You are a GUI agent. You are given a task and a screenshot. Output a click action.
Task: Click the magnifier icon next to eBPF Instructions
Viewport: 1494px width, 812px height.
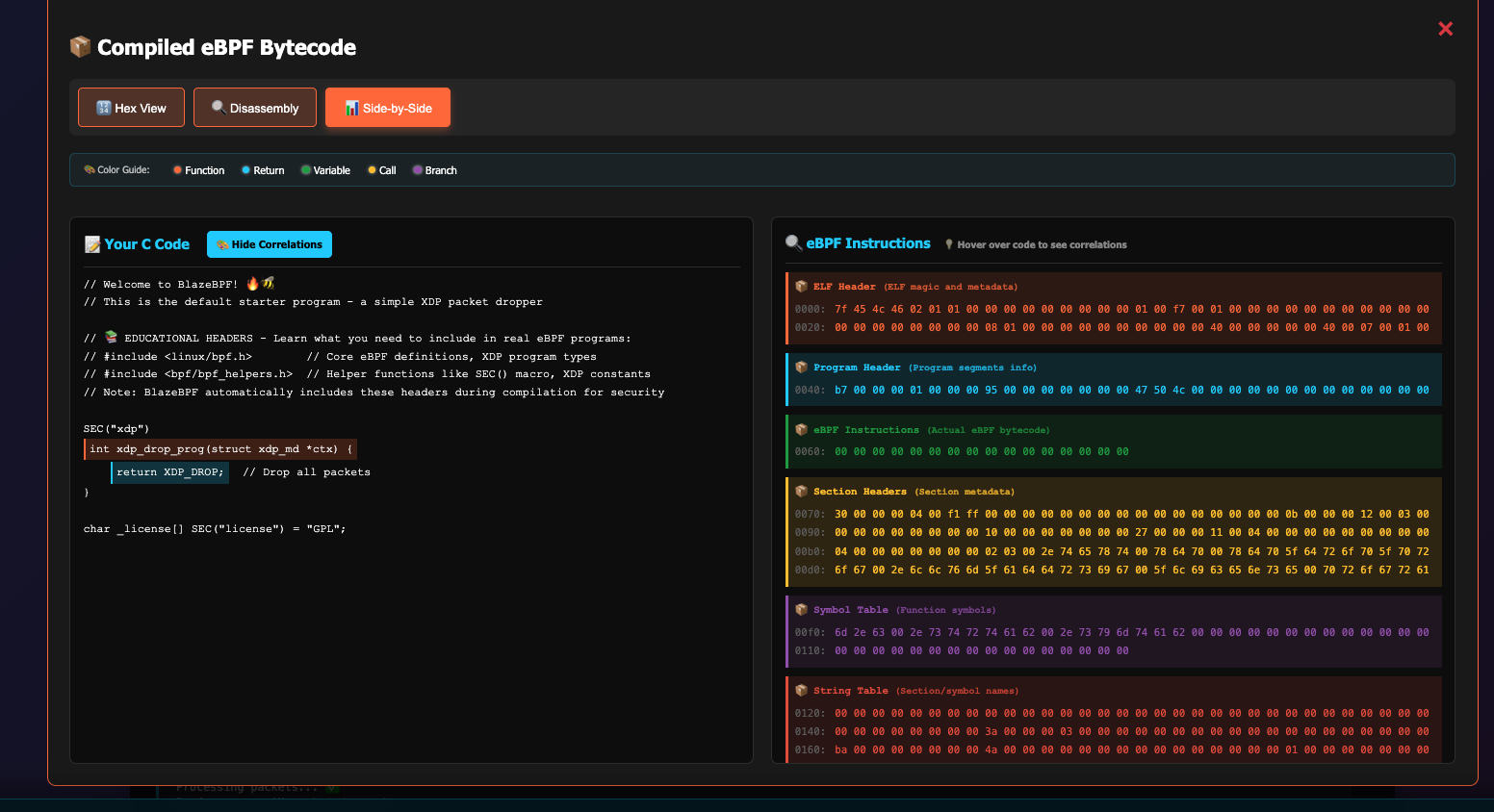point(794,243)
